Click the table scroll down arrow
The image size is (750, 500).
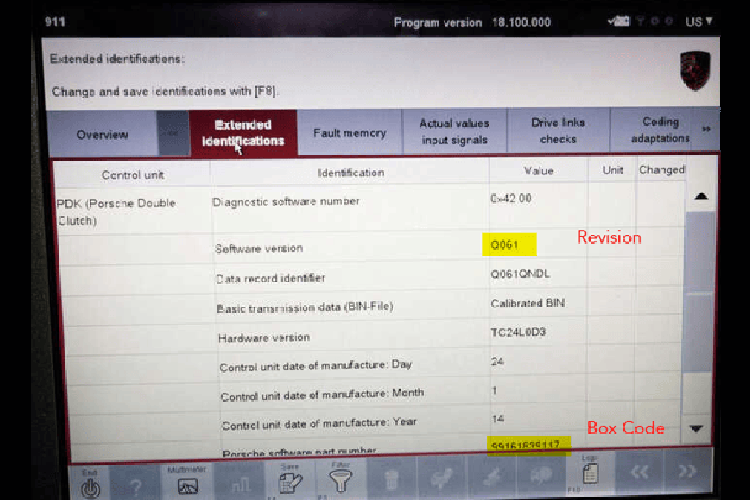coord(696,428)
